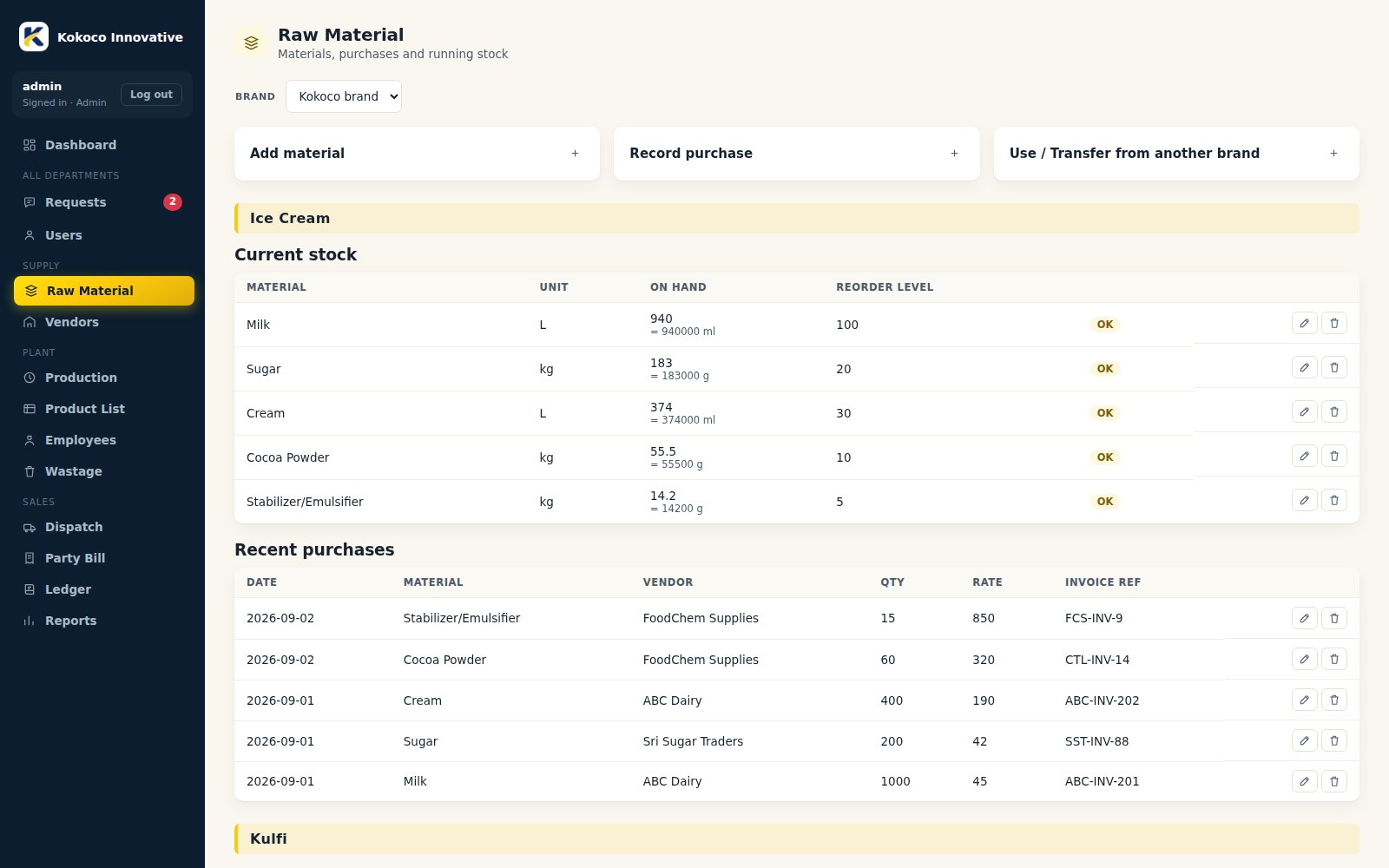Click the FoodChem Supplies vendor for Cocoa Powder
Image resolution: width=1389 pixels, height=868 pixels.
[701, 660]
